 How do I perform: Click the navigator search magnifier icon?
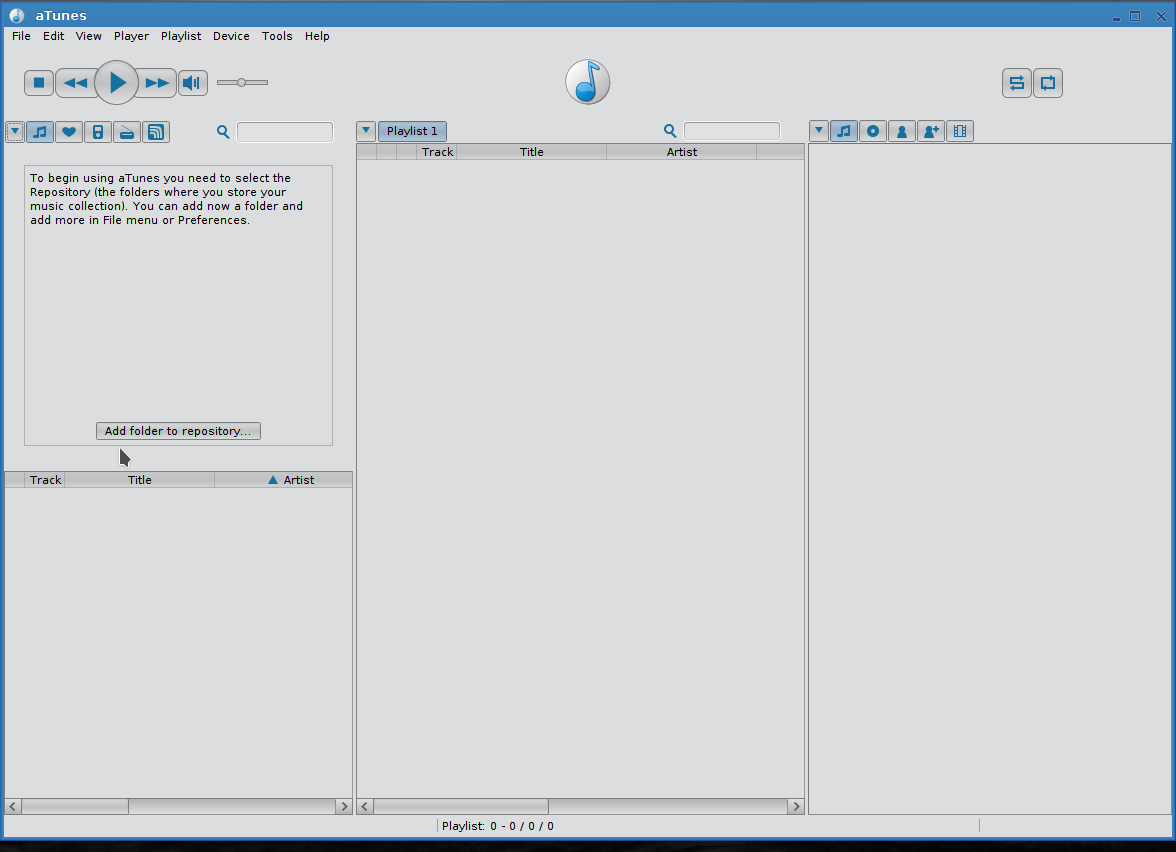223,132
